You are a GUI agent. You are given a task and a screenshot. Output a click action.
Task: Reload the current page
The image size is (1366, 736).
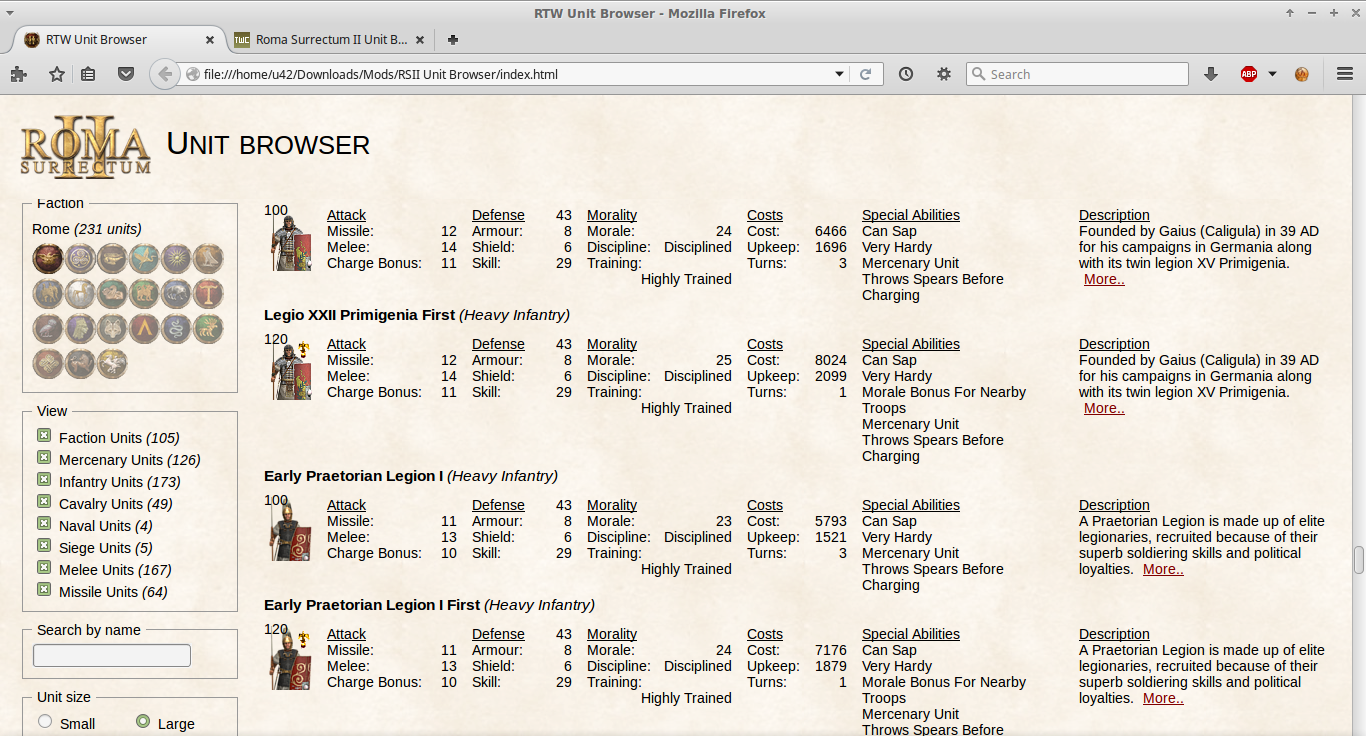pos(866,74)
